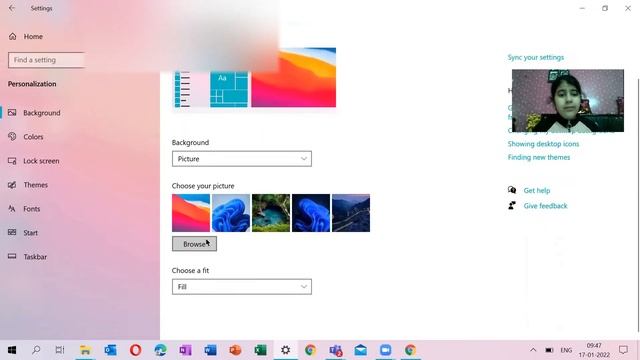Open Lock screen settings
640x360 pixels.
pos(34,161)
